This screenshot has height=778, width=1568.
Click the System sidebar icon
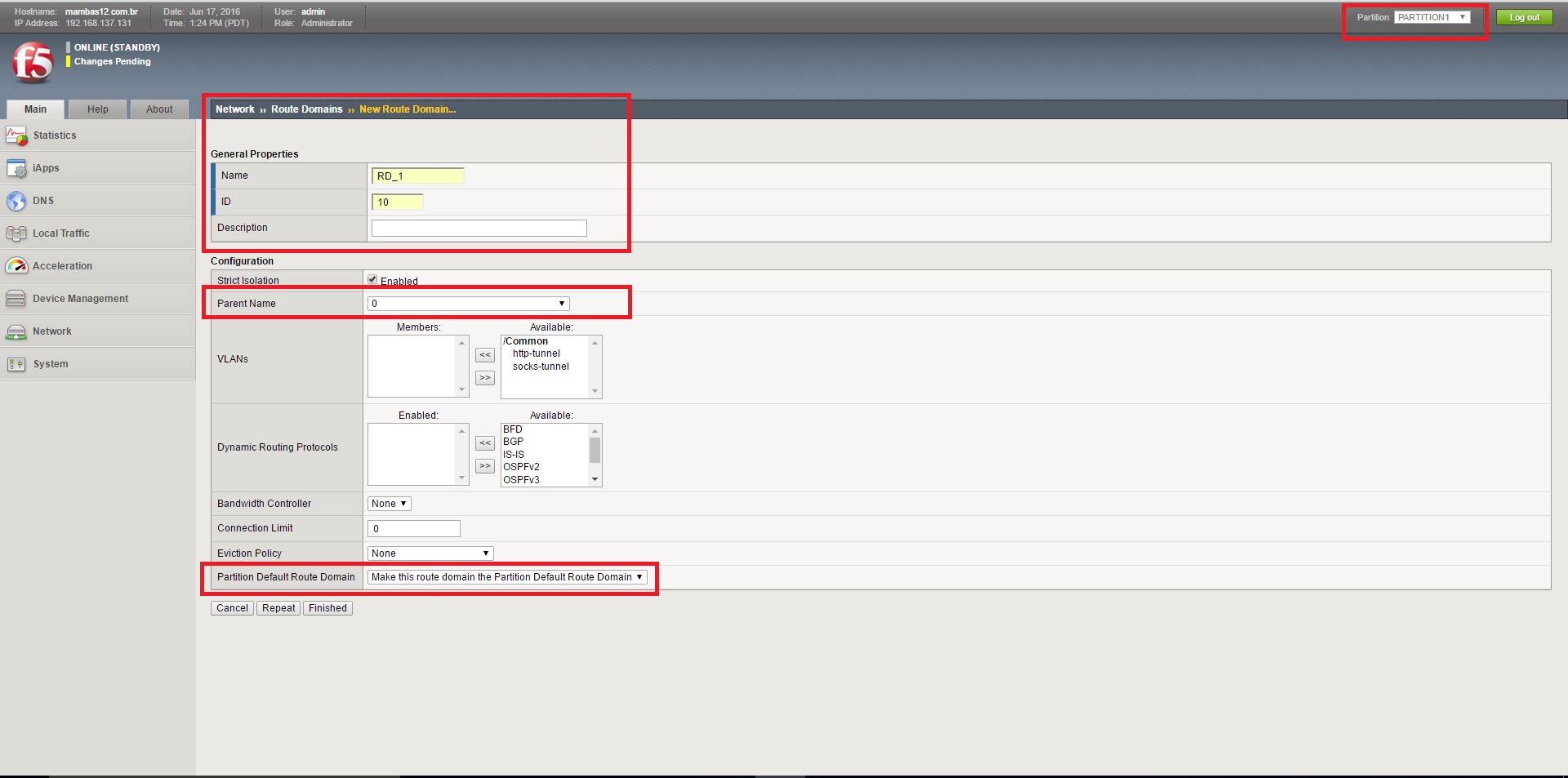16,364
